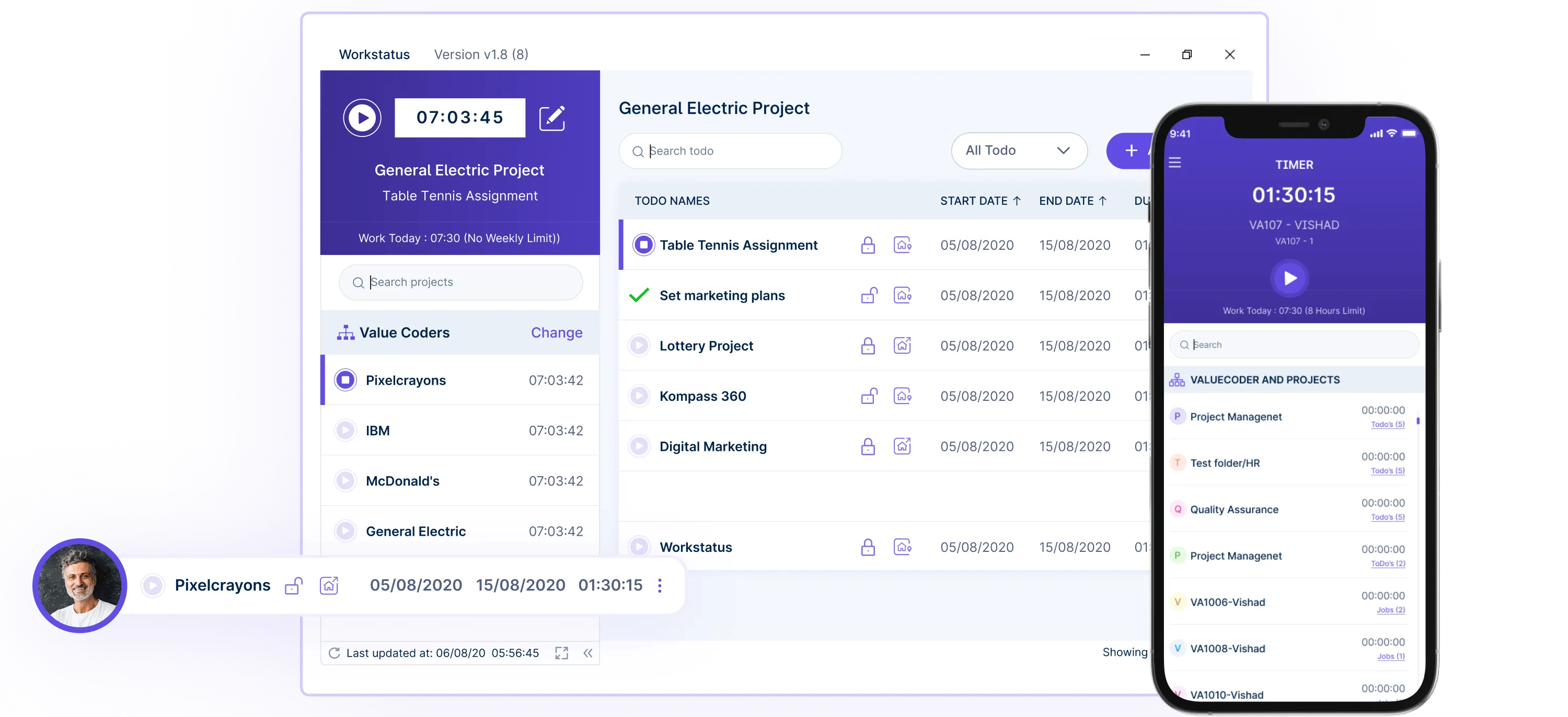1568x717 pixels.
Task: Open Jobs (2) link for VA1006-Vishad
Action: tap(1391, 610)
